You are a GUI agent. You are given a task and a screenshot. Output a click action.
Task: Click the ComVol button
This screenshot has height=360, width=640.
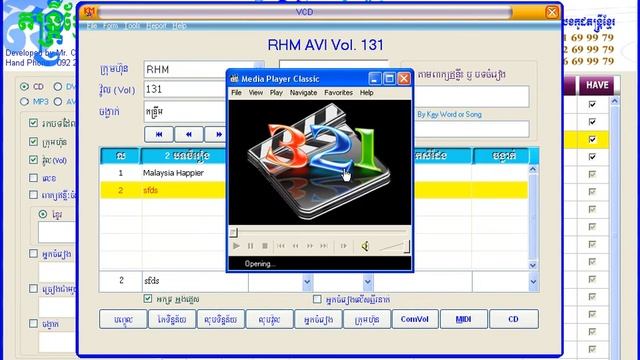coord(415,319)
